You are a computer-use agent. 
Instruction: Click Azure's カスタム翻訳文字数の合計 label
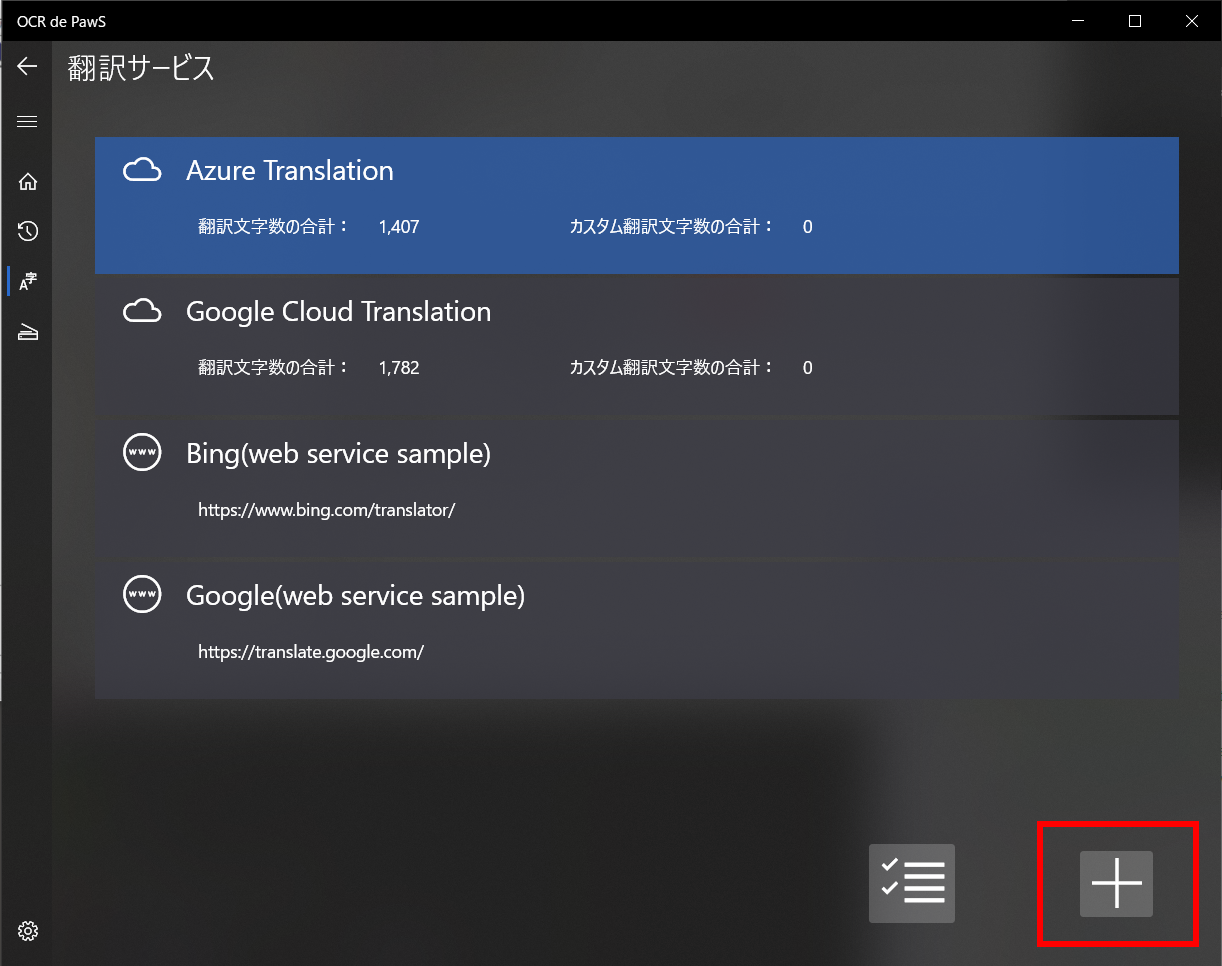pyautogui.click(x=672, y=227)
